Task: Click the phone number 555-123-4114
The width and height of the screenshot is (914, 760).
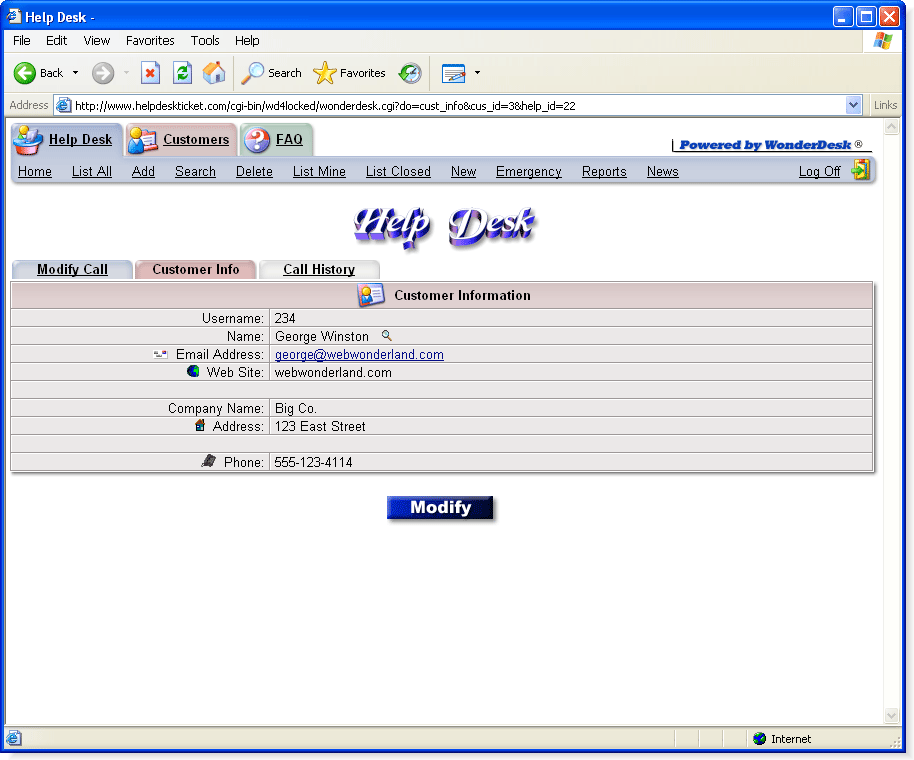Action: pyautogui.click(x=314, y=462)
